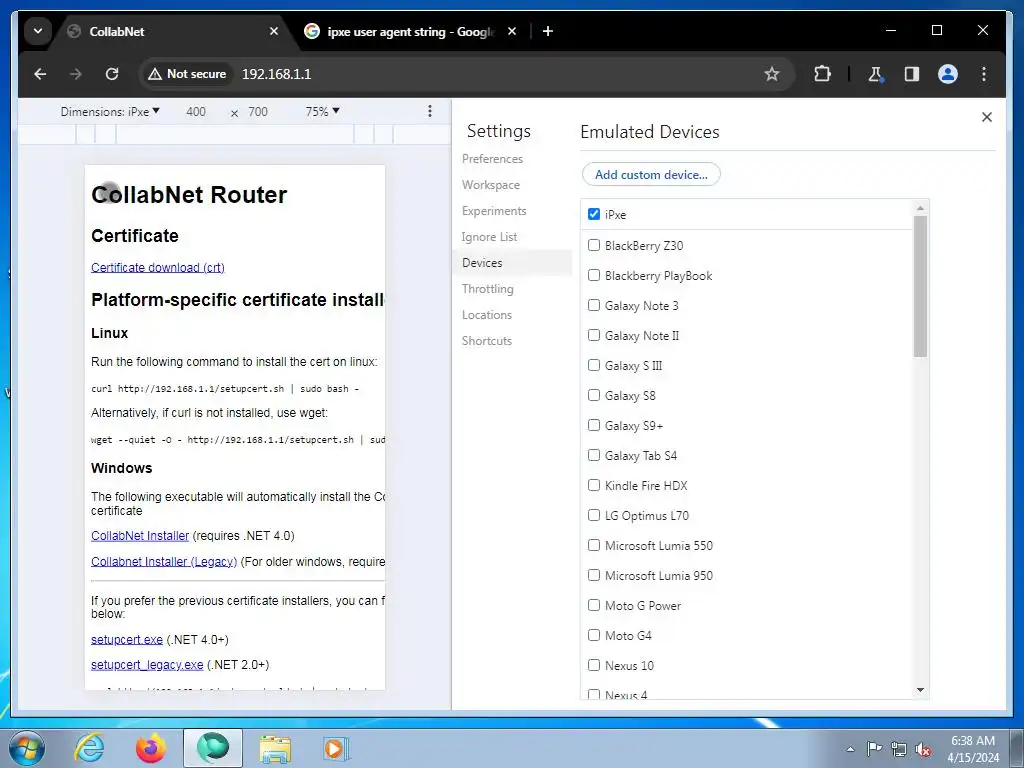Open the Chrome profile avatar

948,74
